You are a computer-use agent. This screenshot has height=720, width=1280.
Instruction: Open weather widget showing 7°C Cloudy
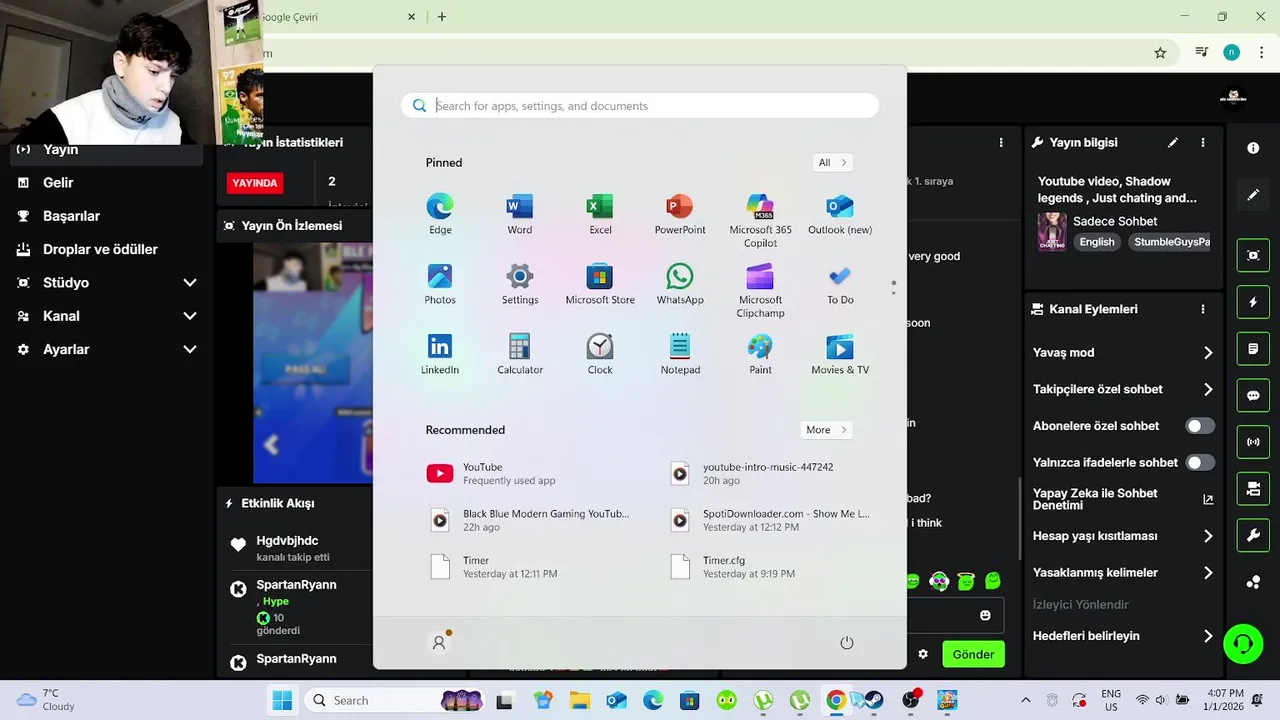click(47, 700)
